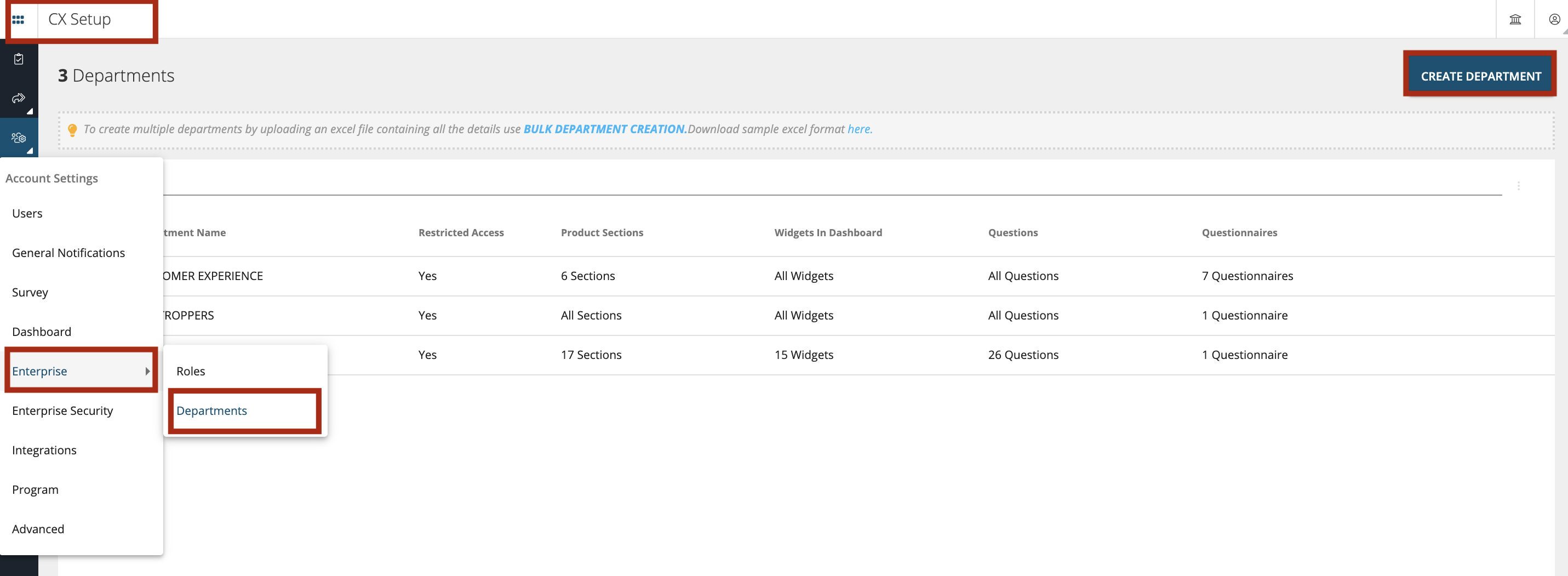Click the 3 Departments heading
Viewport: 1568px width, 576px height.
(x=116, y=76)
